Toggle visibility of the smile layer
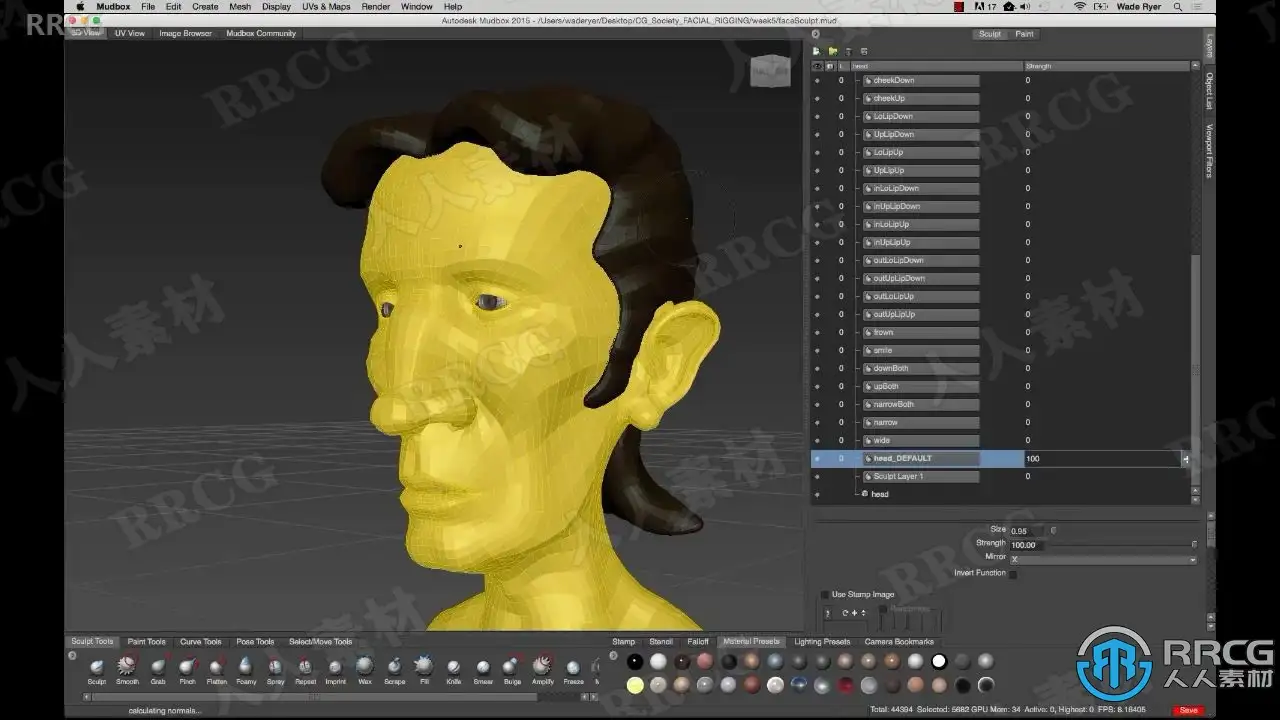The height and width of the screenshot is (720, 1280). coord(817,350)
